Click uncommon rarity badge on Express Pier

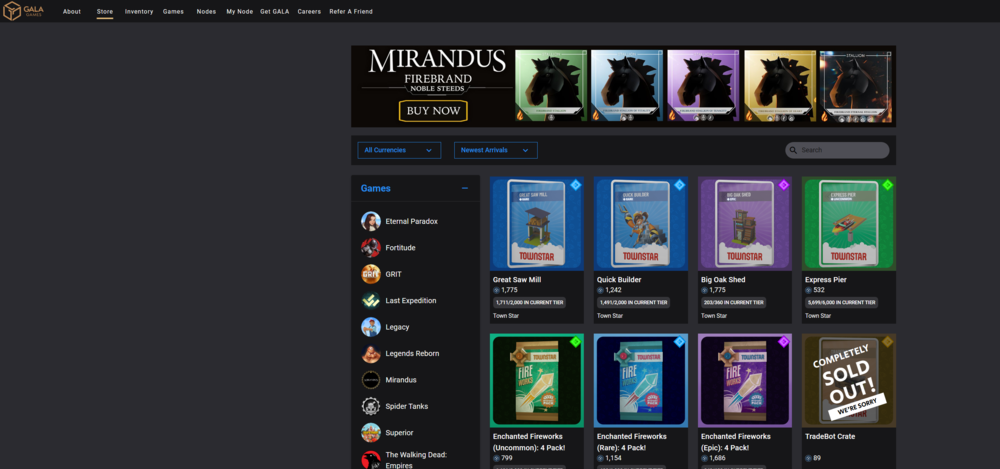pos(888,185)
